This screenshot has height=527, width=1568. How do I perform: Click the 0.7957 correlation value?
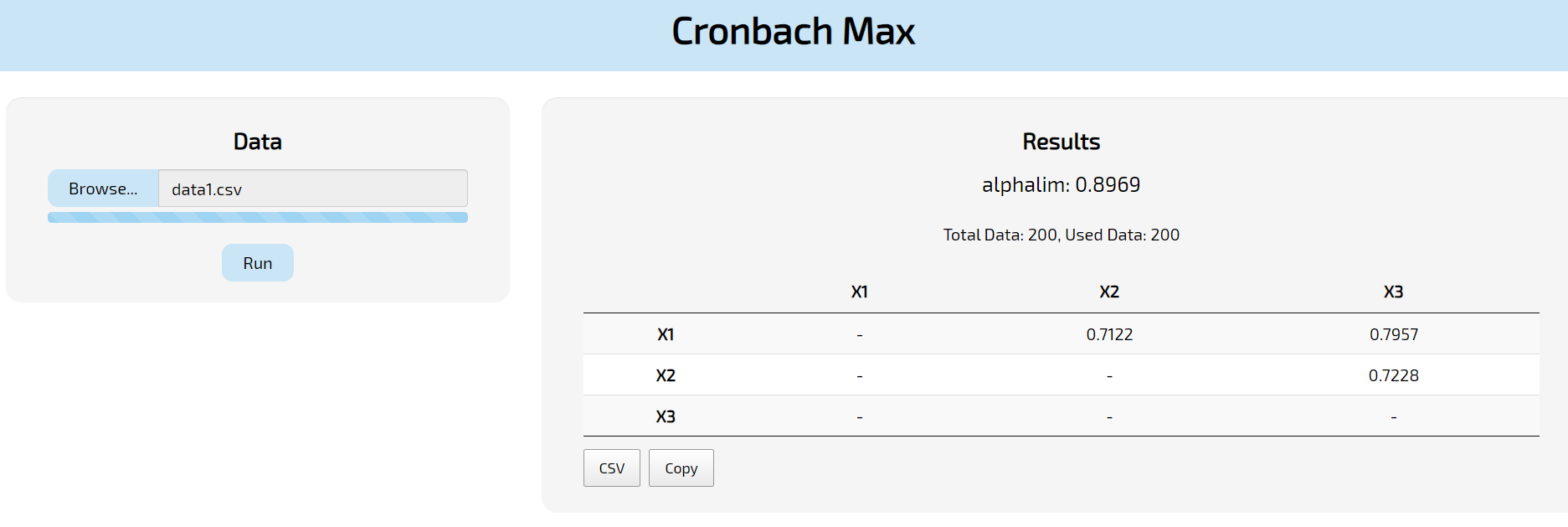1393,333
